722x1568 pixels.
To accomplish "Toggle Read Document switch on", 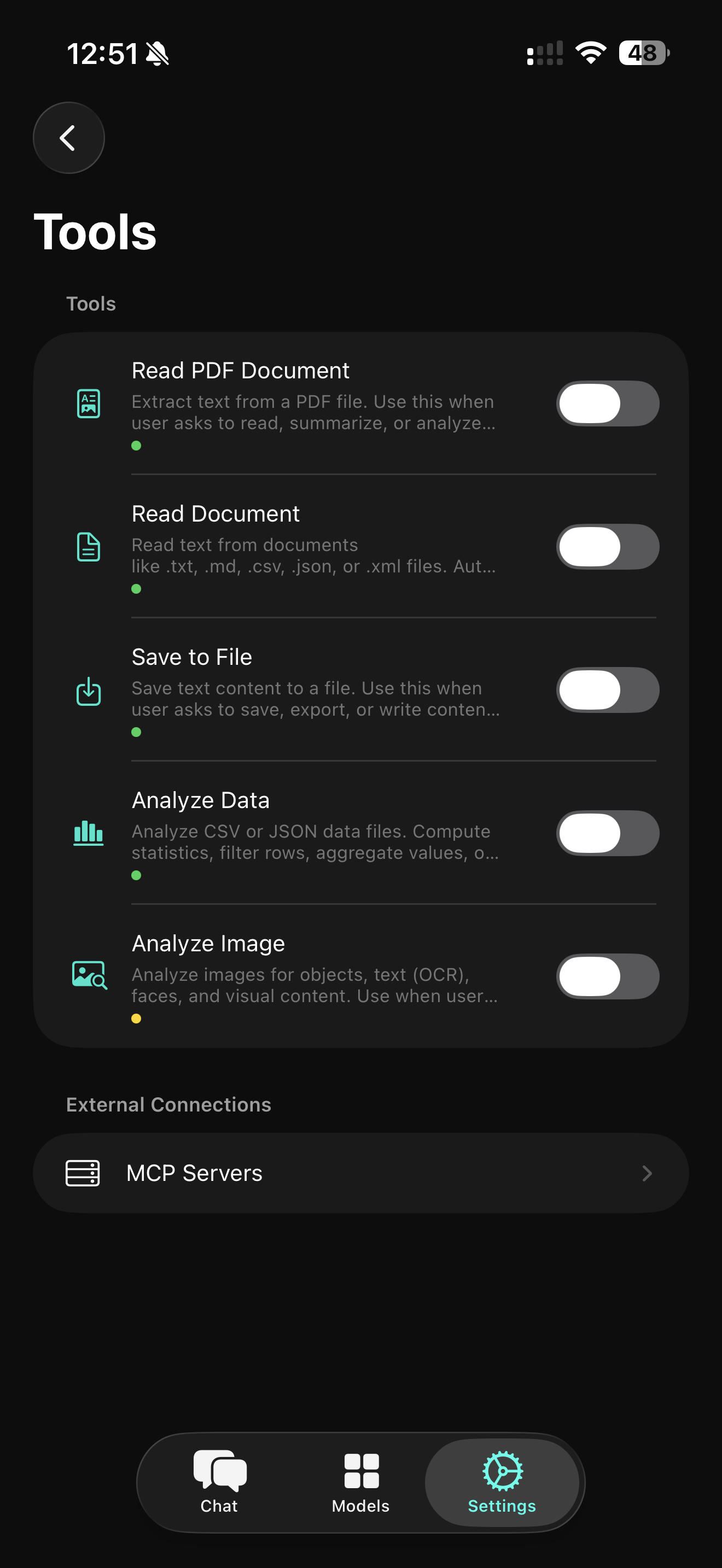I will (x=607, y=547).
